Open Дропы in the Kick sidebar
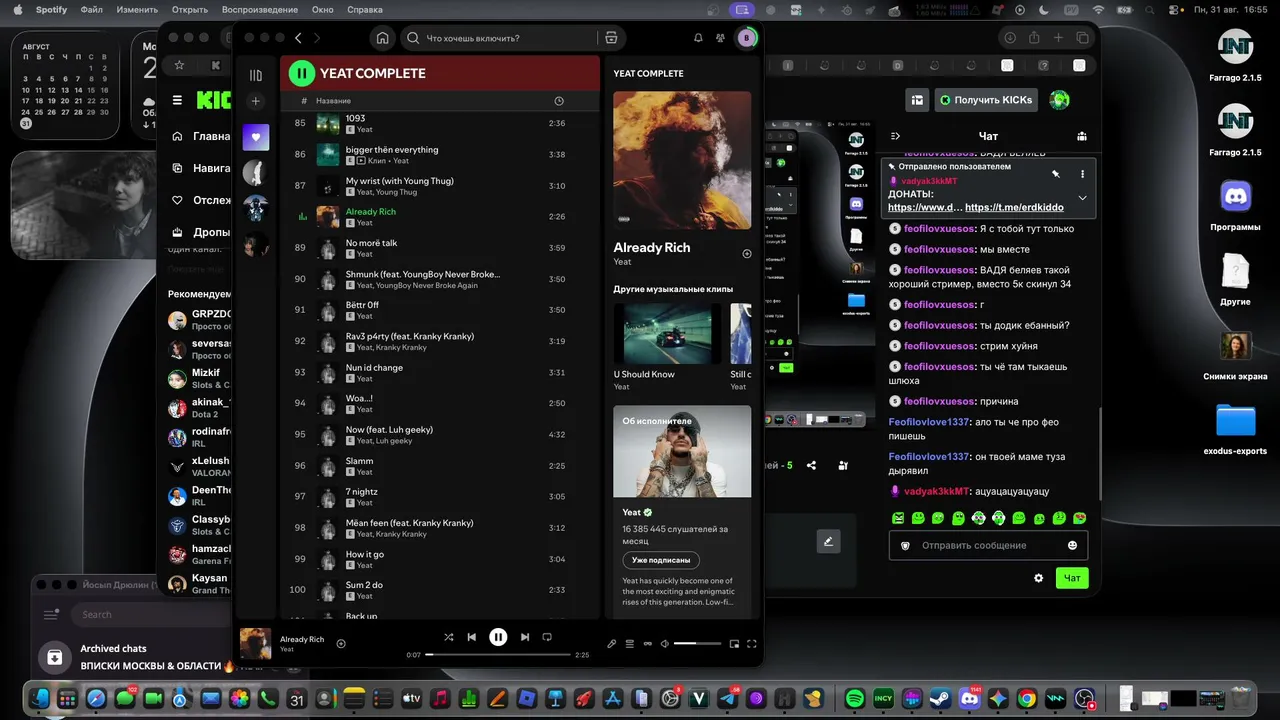Image resolution: width=1280 pixels, height=720 pixels. [202, 232]
